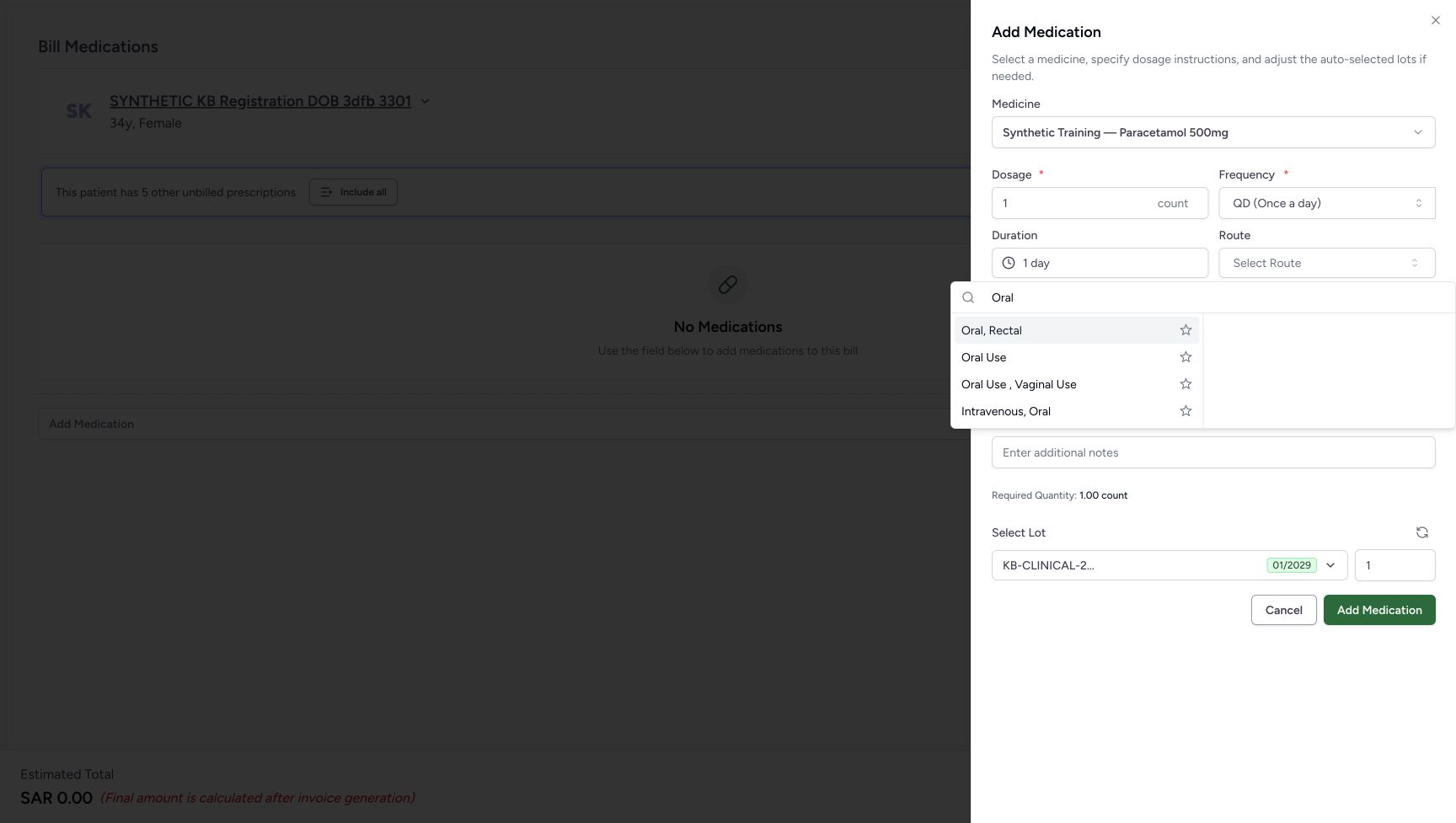This screenshot has height=823, width=1456.
Task: Click the 01/2029 expiry badge
Action: (1292, 565)
